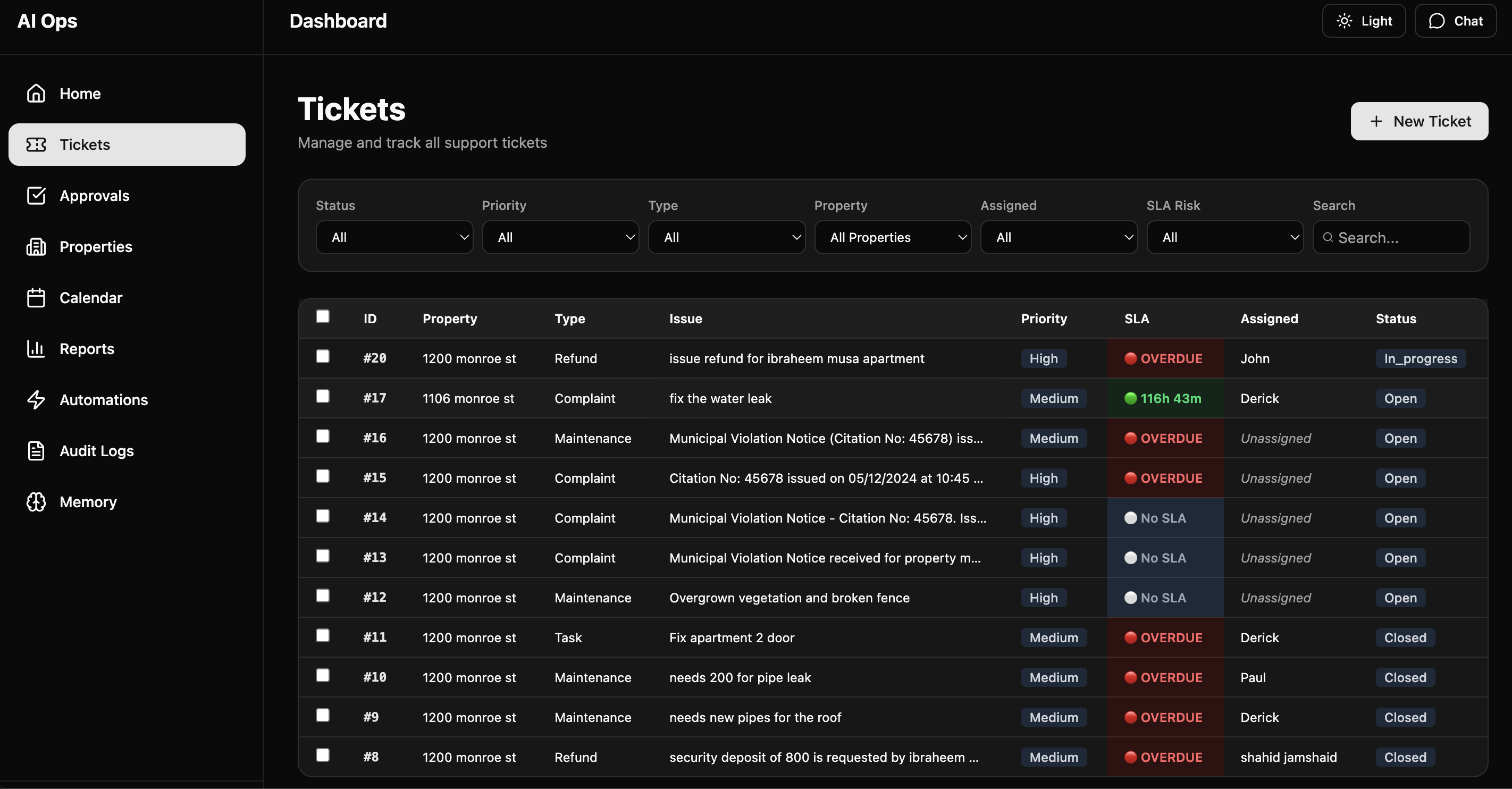The width and height of the screenshot is (1512, 789).
Task: Open the Calendar icon in sidebar
Action: (36, 298)
